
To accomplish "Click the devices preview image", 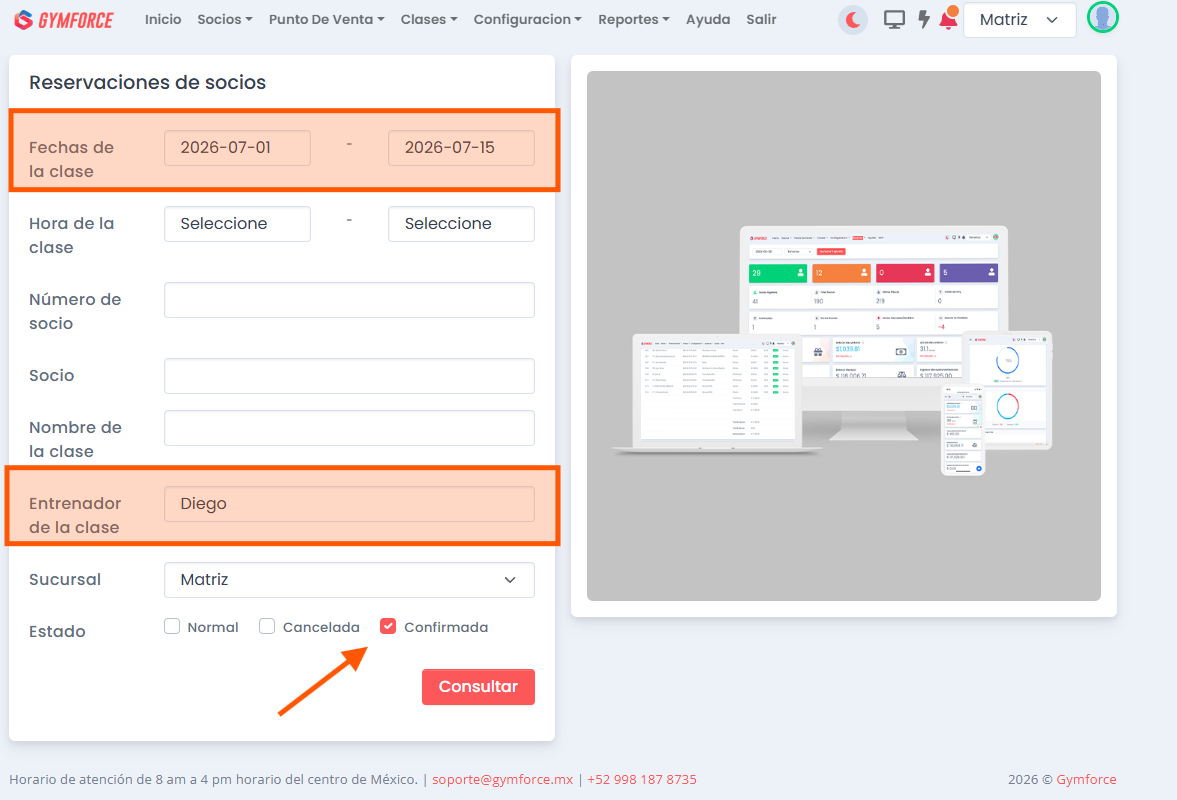I will point(844,335).
